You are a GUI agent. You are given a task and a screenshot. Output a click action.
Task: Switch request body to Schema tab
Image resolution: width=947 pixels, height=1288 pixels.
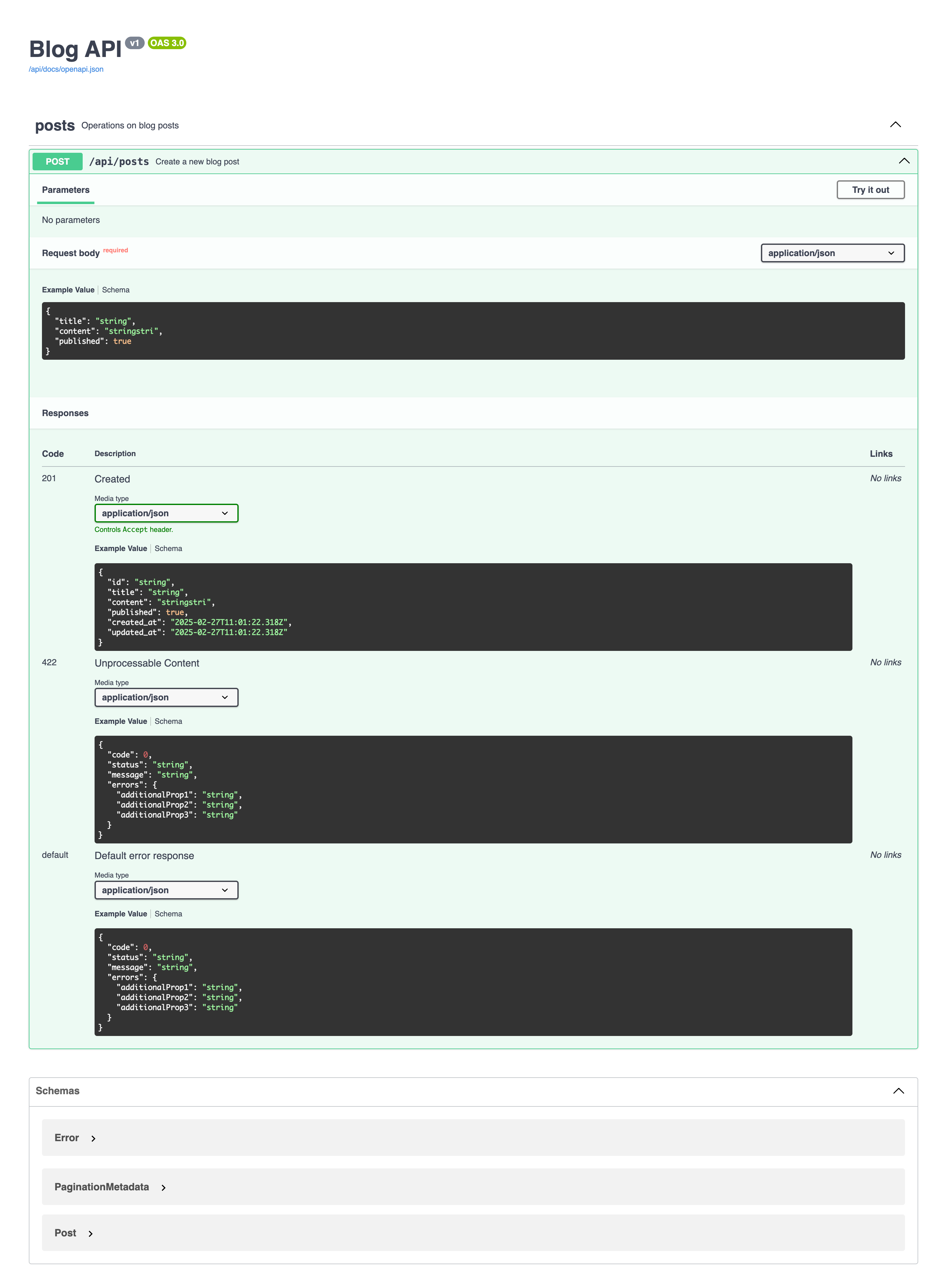(x=116, y=290)
